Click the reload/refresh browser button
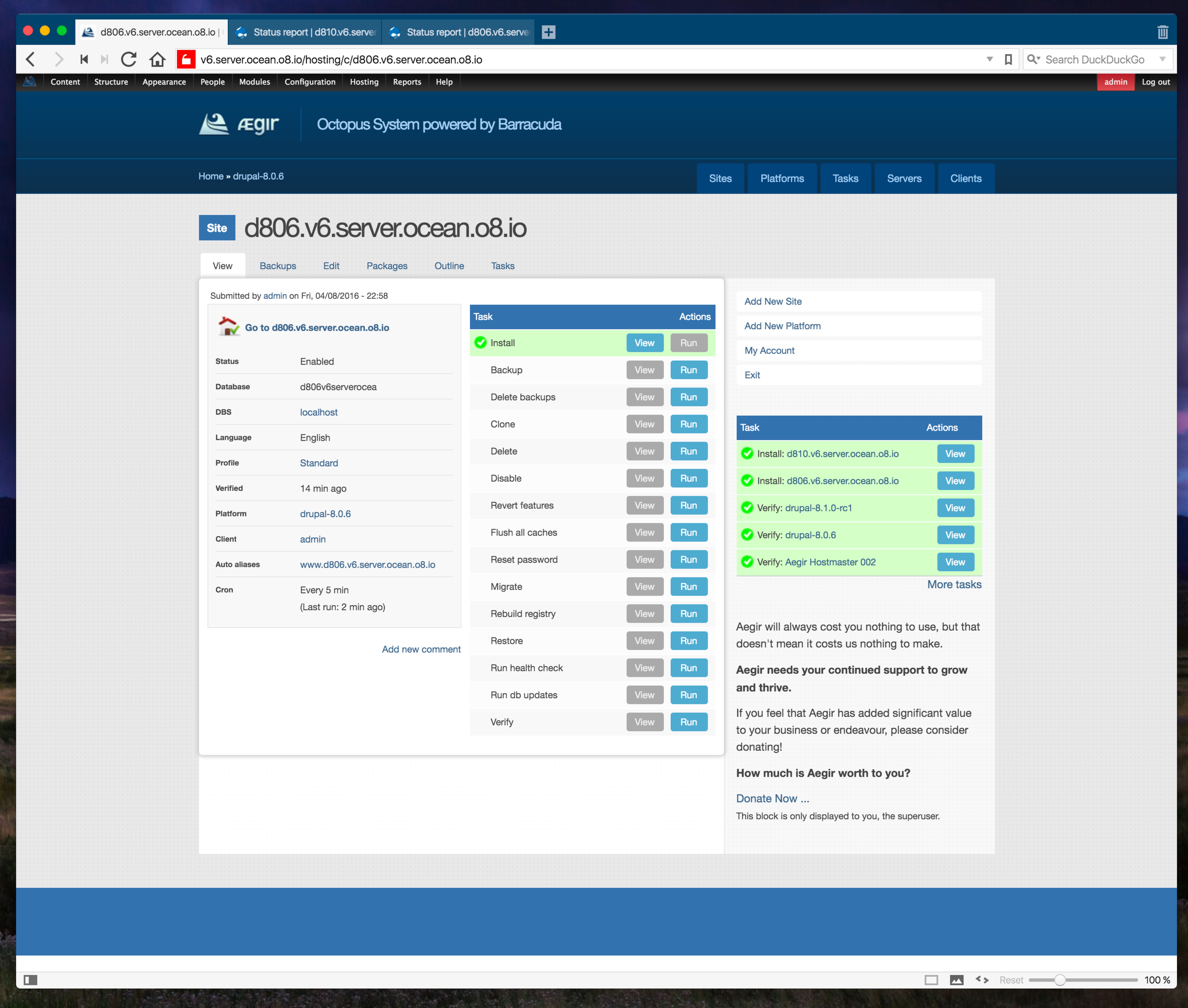Viewport: 1188px width, 1008px height. (128, 59)
